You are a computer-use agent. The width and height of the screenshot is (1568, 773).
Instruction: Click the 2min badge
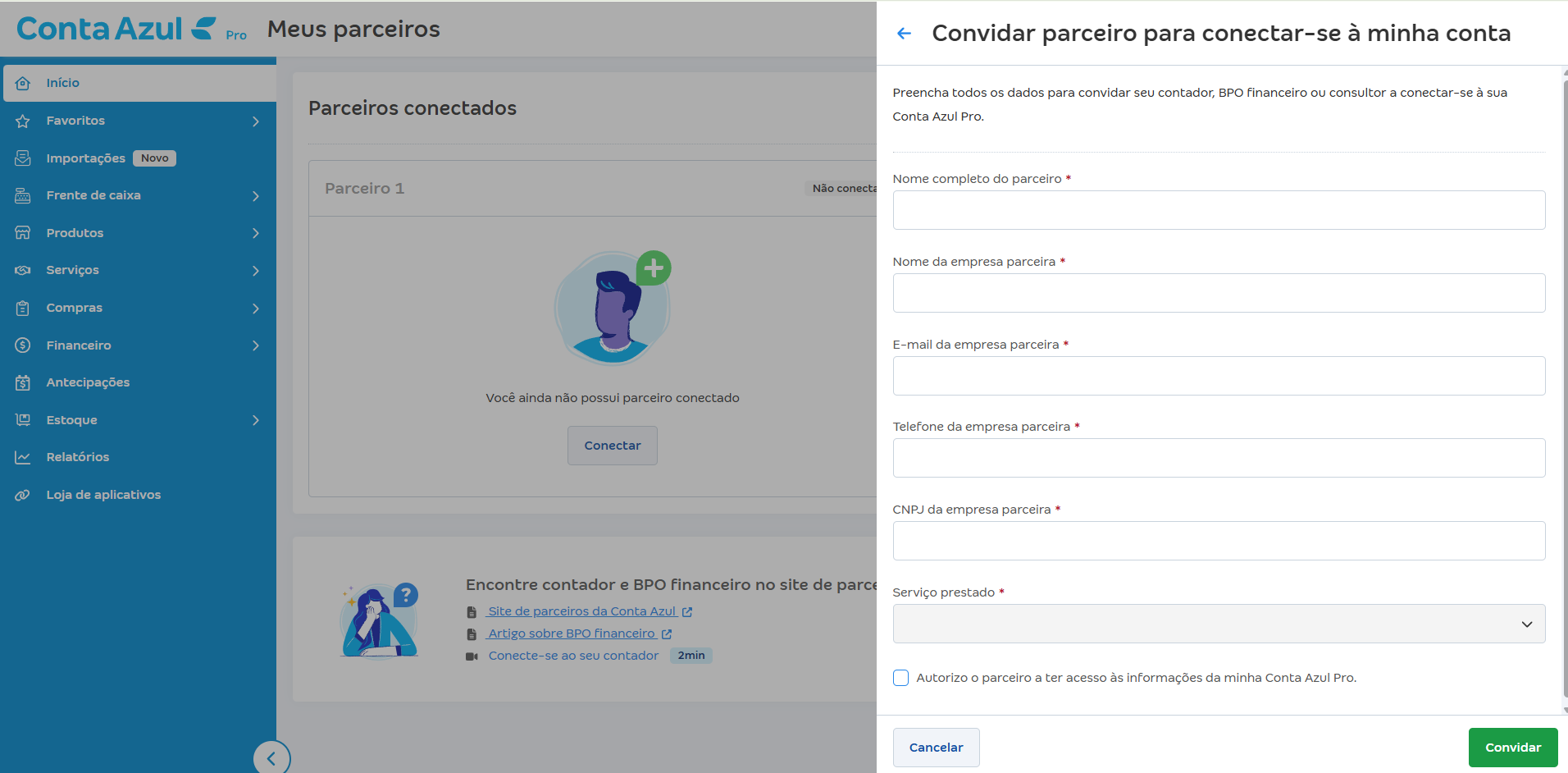point(691,656)
